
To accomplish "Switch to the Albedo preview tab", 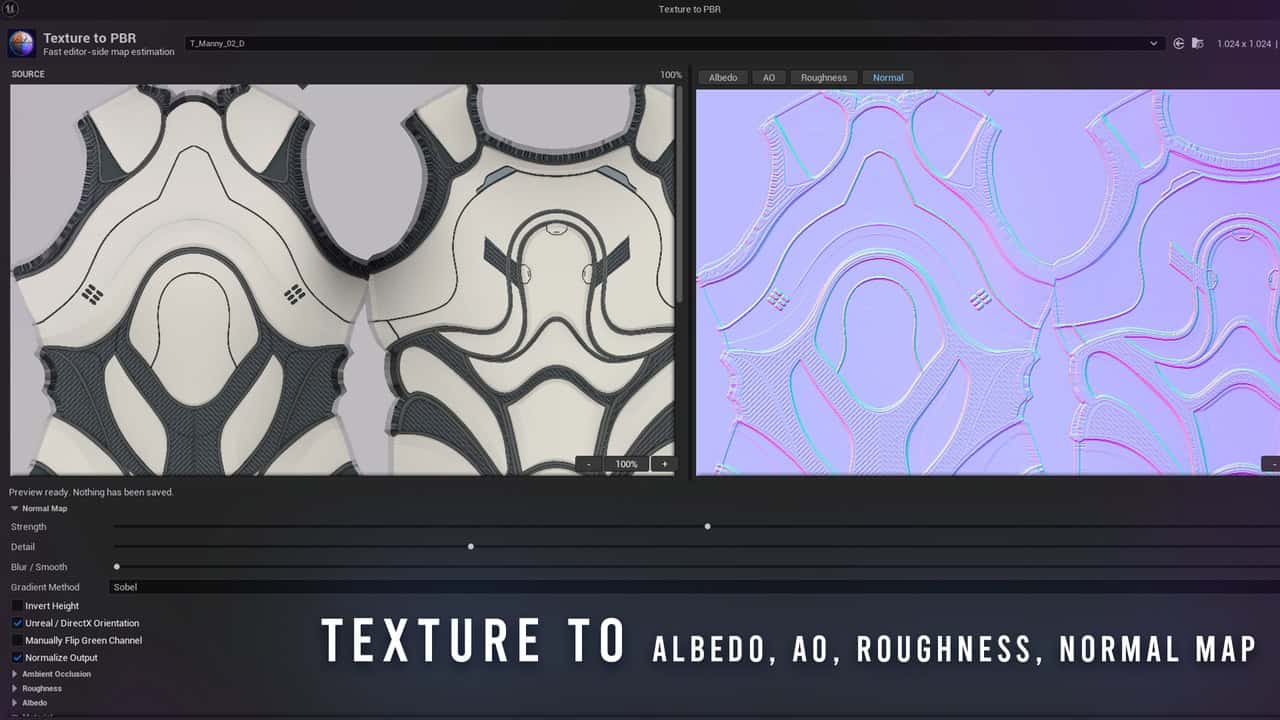I will [723, 77].
